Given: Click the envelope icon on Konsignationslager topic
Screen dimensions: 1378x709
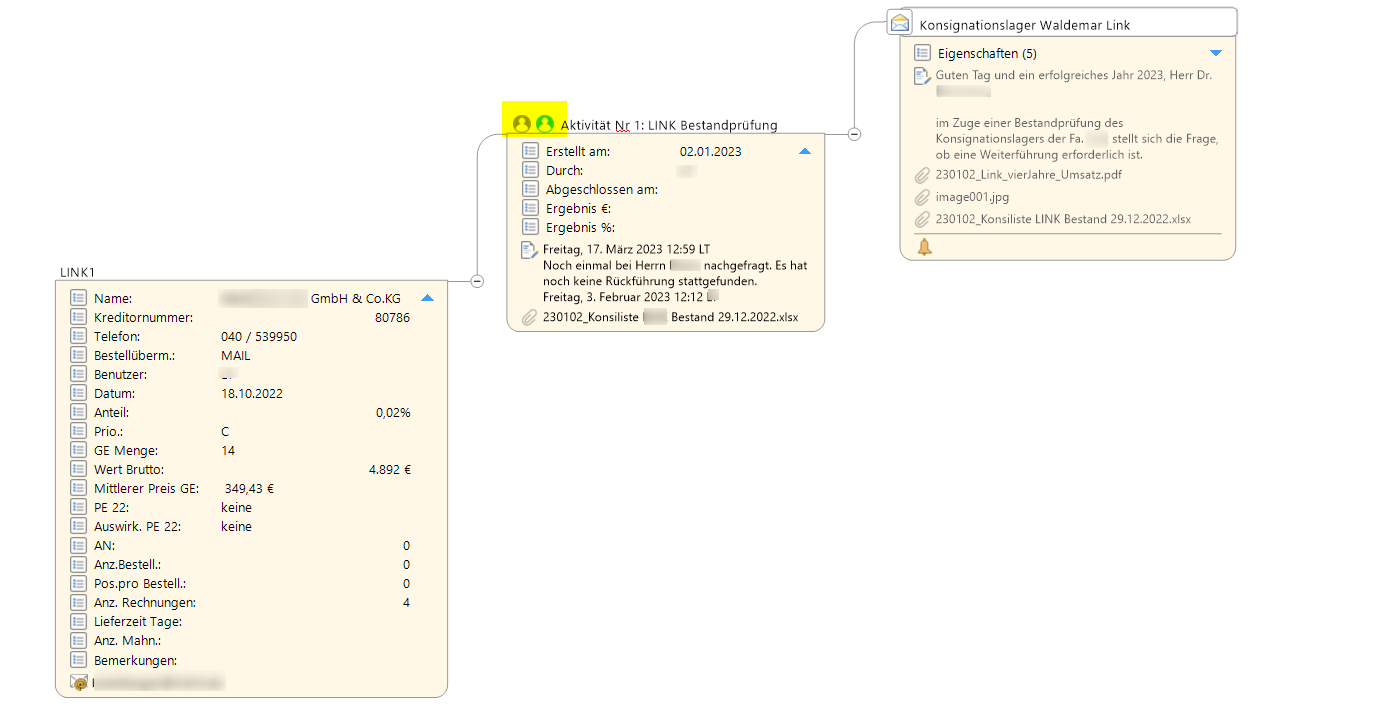Looking at the screenshot, I should (x=900, y=23).
